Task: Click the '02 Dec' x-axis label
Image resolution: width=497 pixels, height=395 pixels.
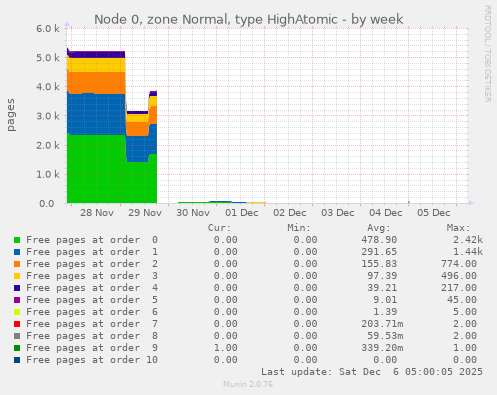Action: point(289,213)
